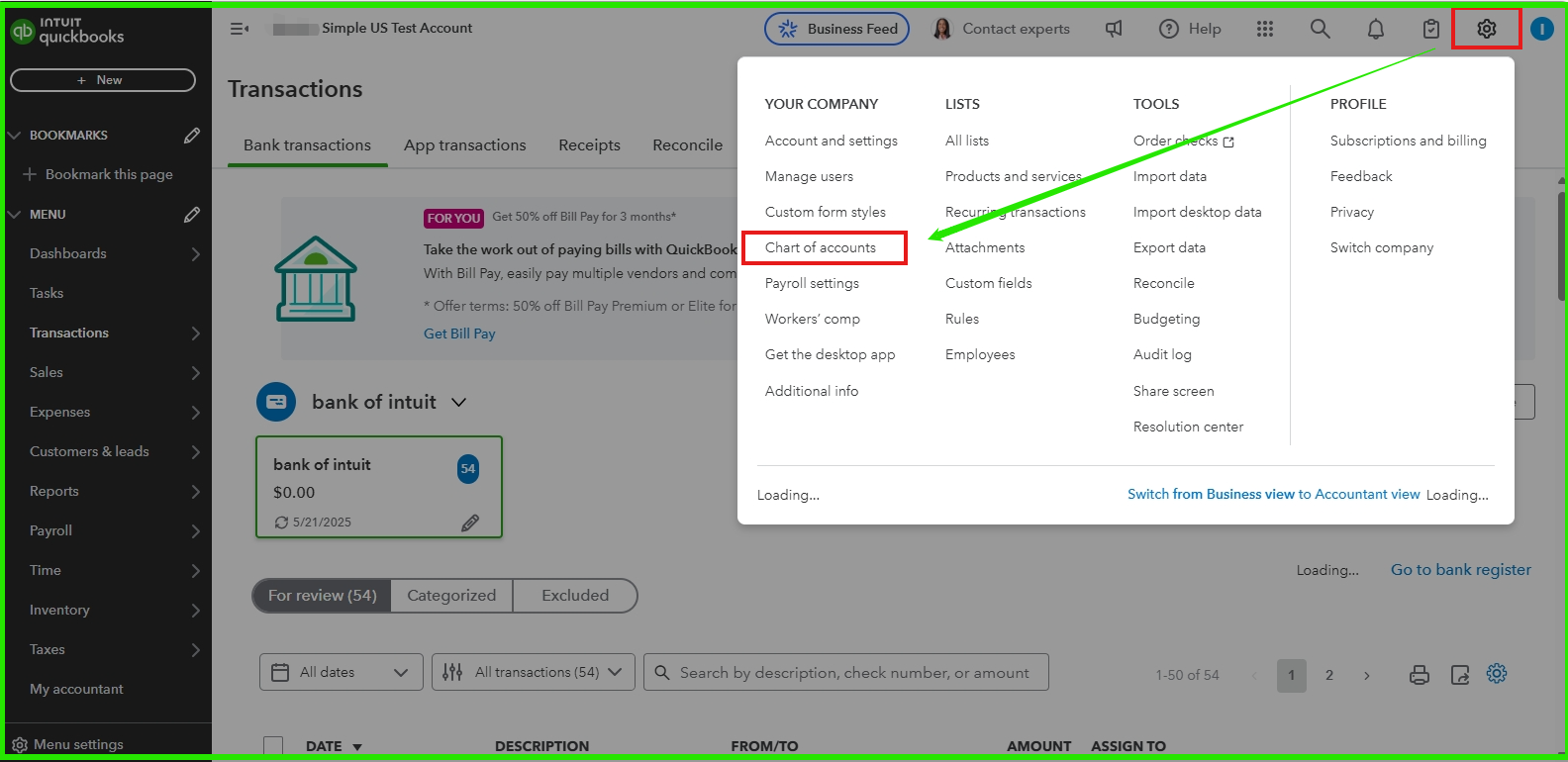Open the search magnifier
1568x762 pixels.
pos(1321,29)
